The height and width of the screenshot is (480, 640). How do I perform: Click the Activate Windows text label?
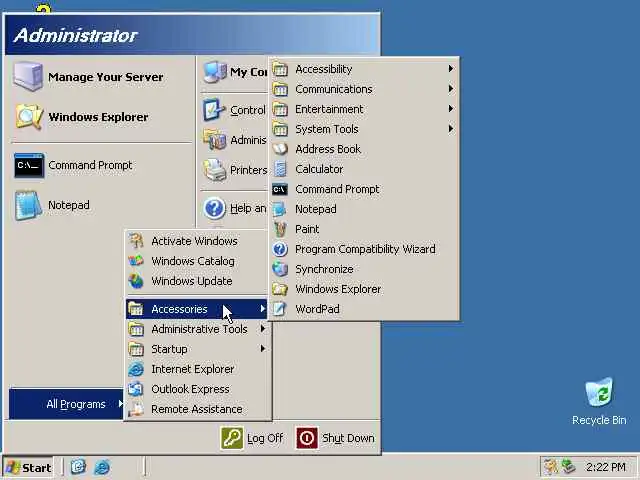coord(194,241)
